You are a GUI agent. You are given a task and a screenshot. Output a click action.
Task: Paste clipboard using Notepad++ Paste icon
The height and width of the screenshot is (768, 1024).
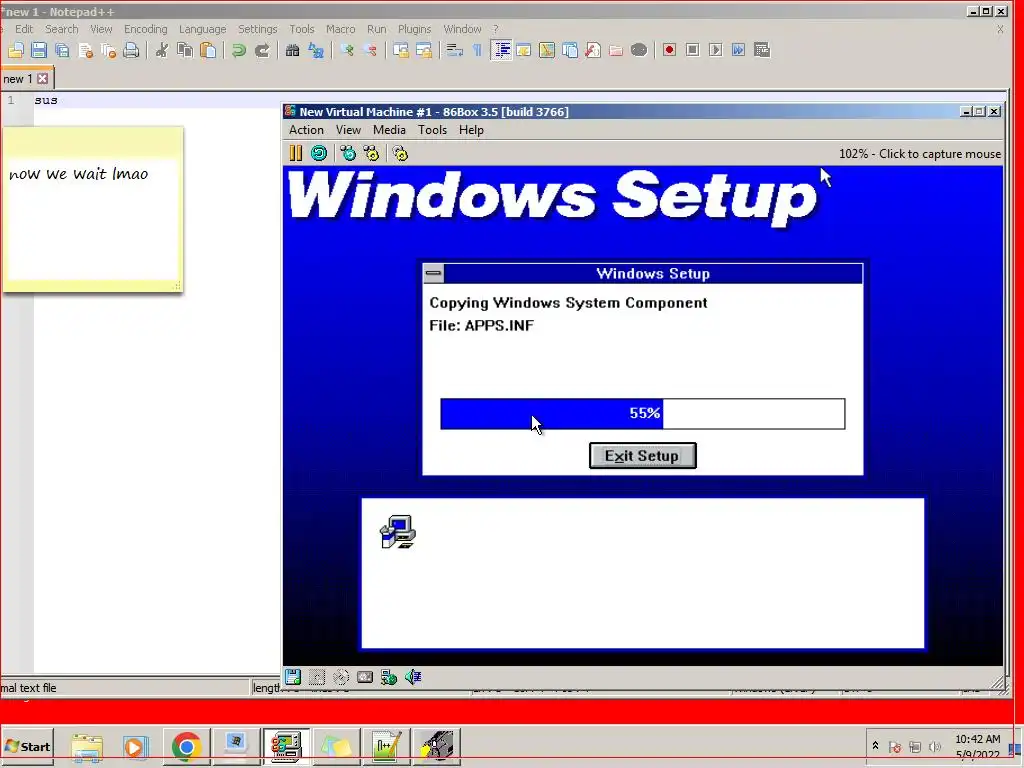click(x=208, y=50)
